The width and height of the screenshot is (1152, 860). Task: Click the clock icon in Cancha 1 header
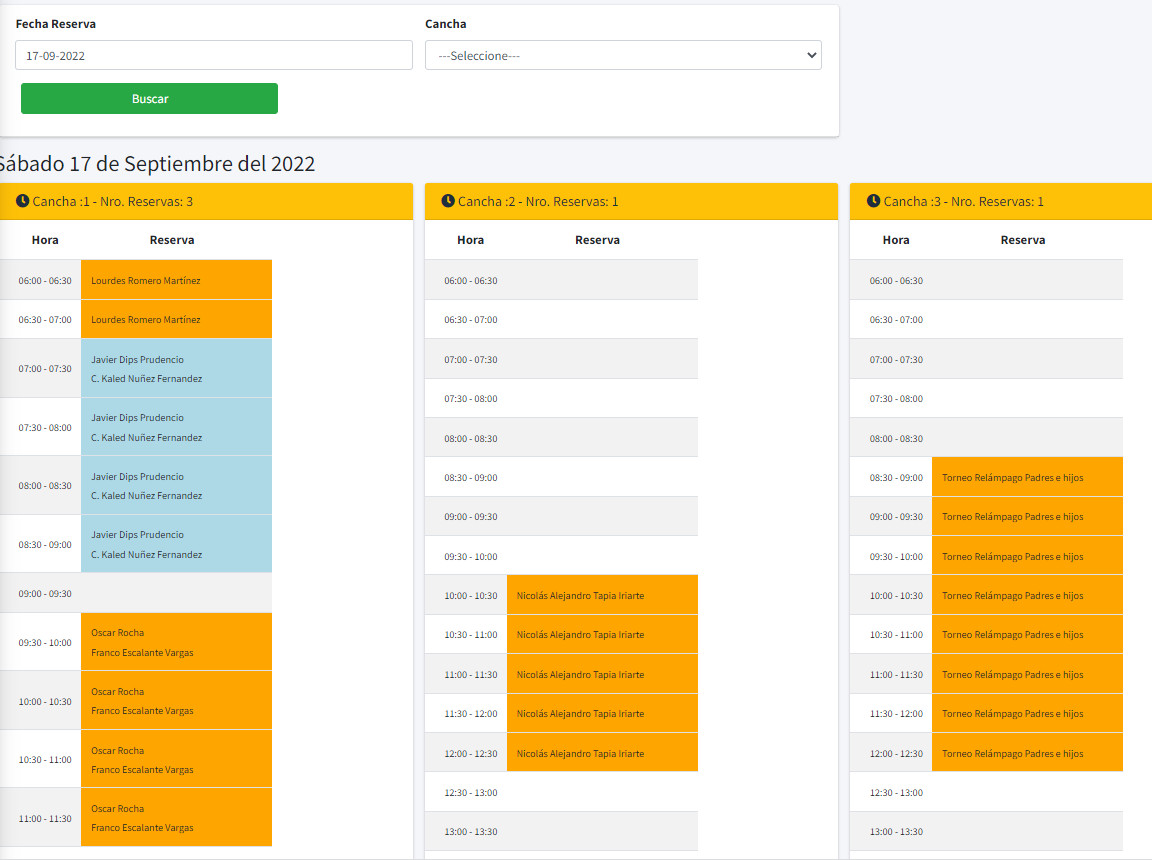(x=22, y=201)
